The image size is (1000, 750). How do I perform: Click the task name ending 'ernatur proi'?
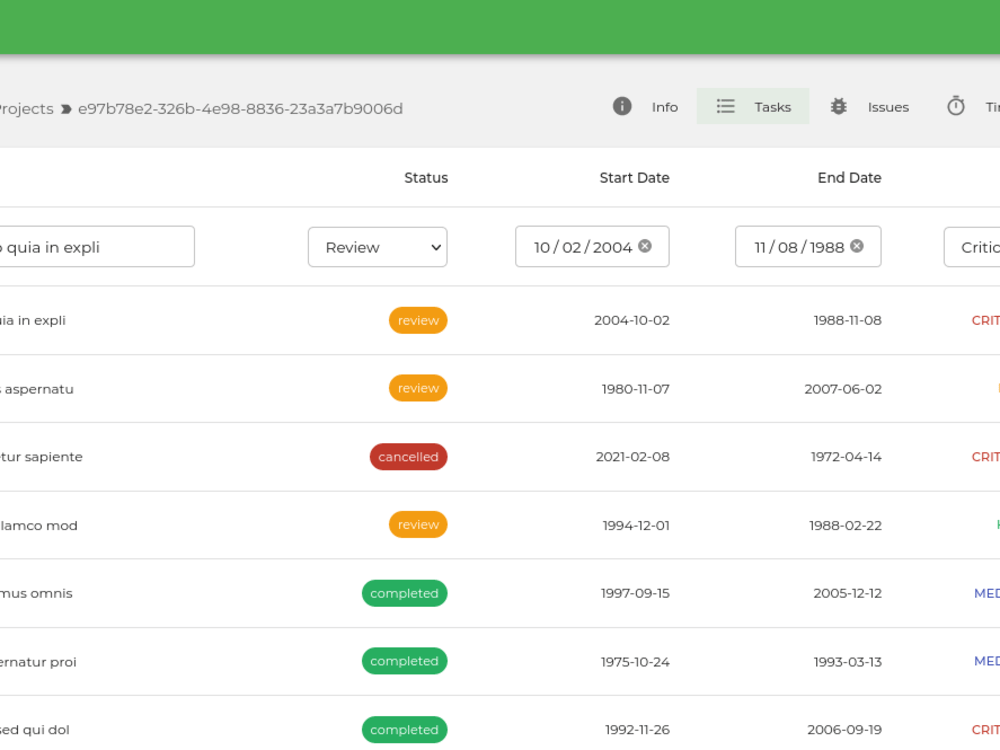38,662
